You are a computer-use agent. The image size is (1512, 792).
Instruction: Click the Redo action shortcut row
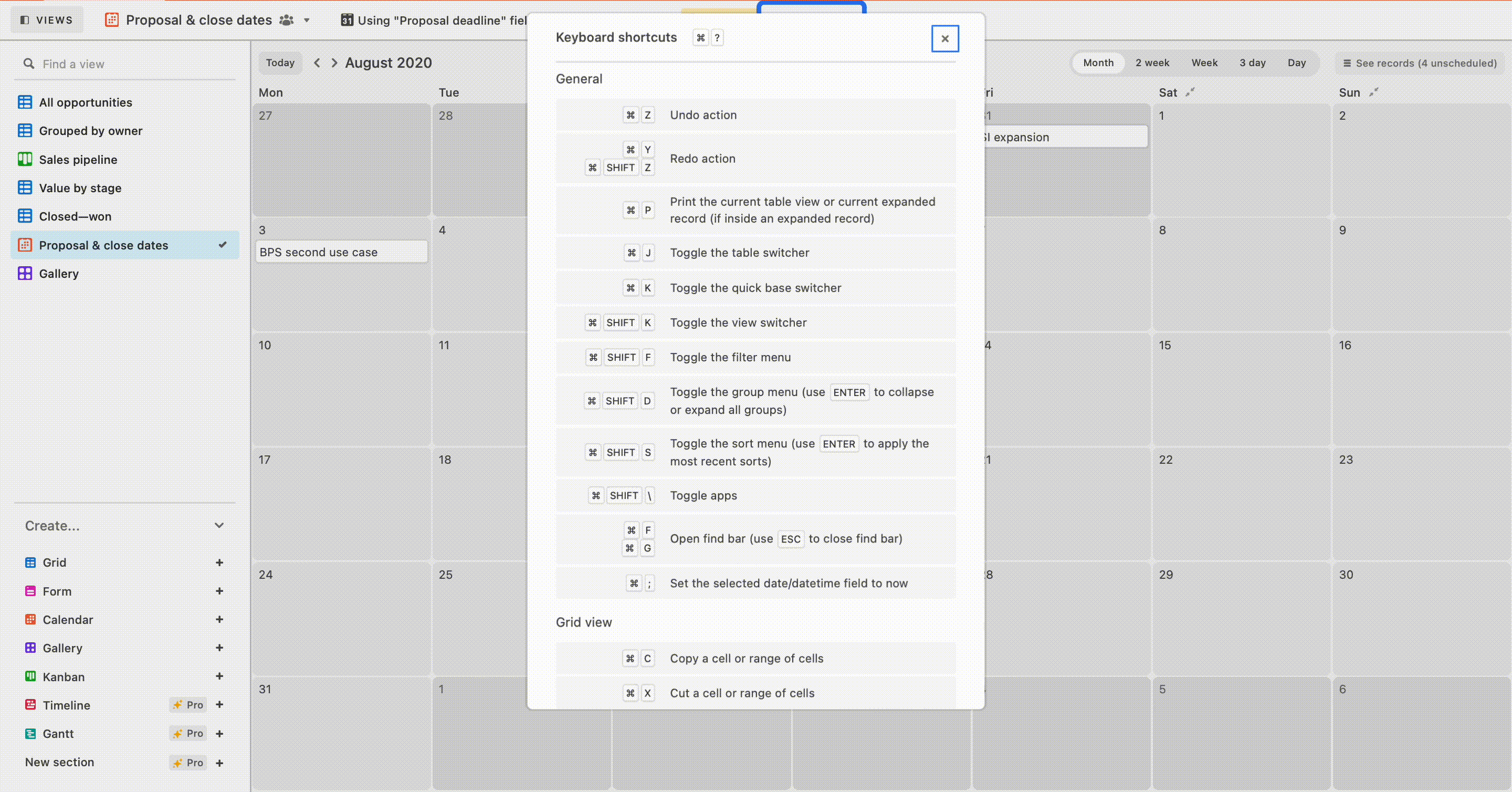tap(755, 159)
